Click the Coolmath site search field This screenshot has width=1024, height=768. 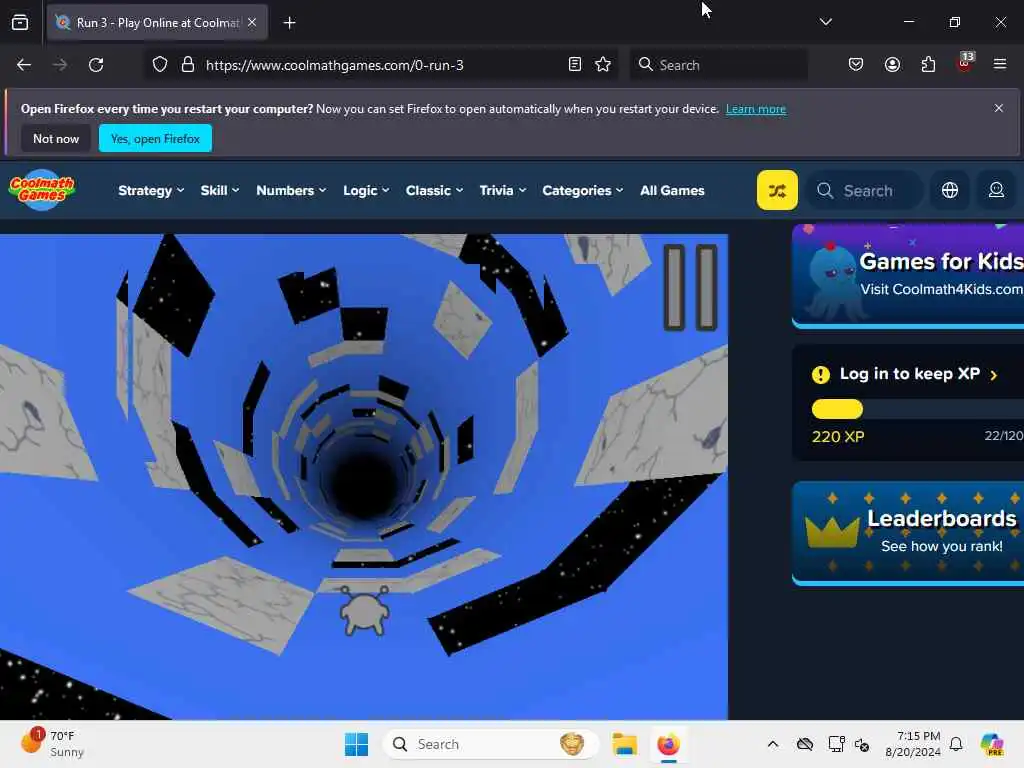tap(865, 191)
